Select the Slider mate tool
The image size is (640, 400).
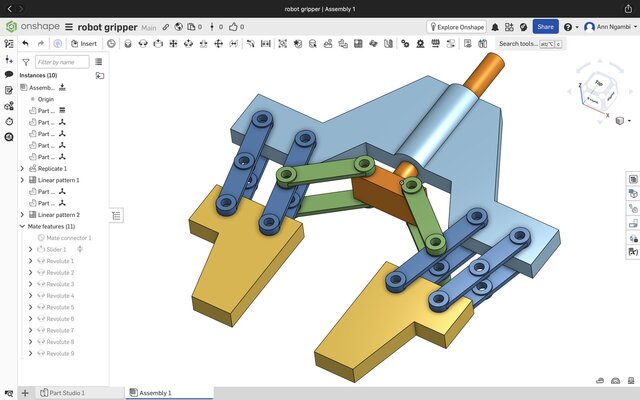158,44
